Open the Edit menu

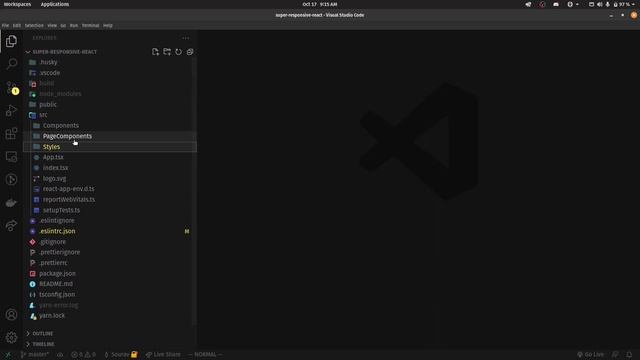(x=16, y=25)
